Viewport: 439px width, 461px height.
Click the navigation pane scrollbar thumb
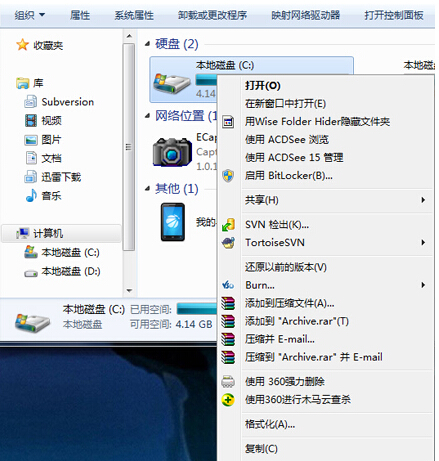tap(129, 147)
